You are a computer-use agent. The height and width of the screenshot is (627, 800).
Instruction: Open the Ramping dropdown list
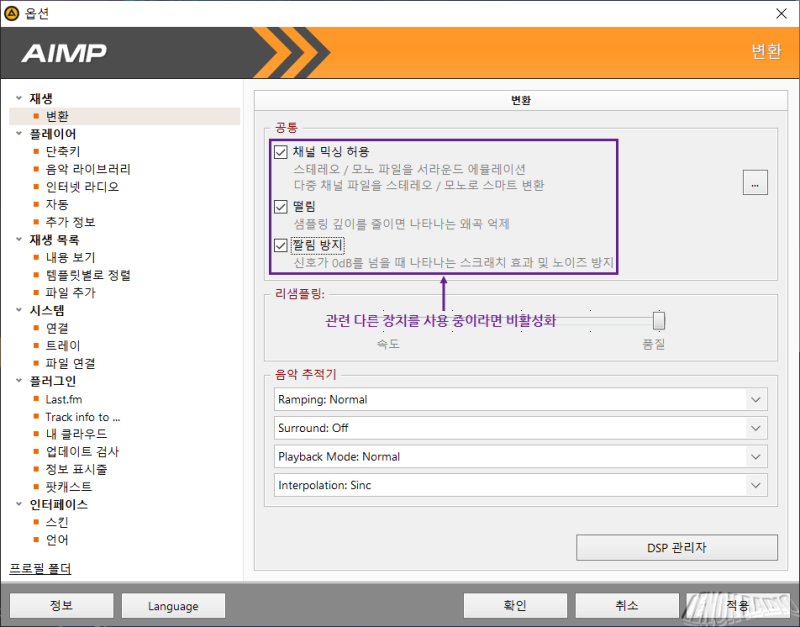[757, 399]
